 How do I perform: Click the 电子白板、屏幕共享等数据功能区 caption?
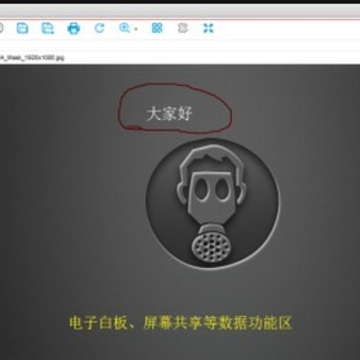[x=180, y=323]
